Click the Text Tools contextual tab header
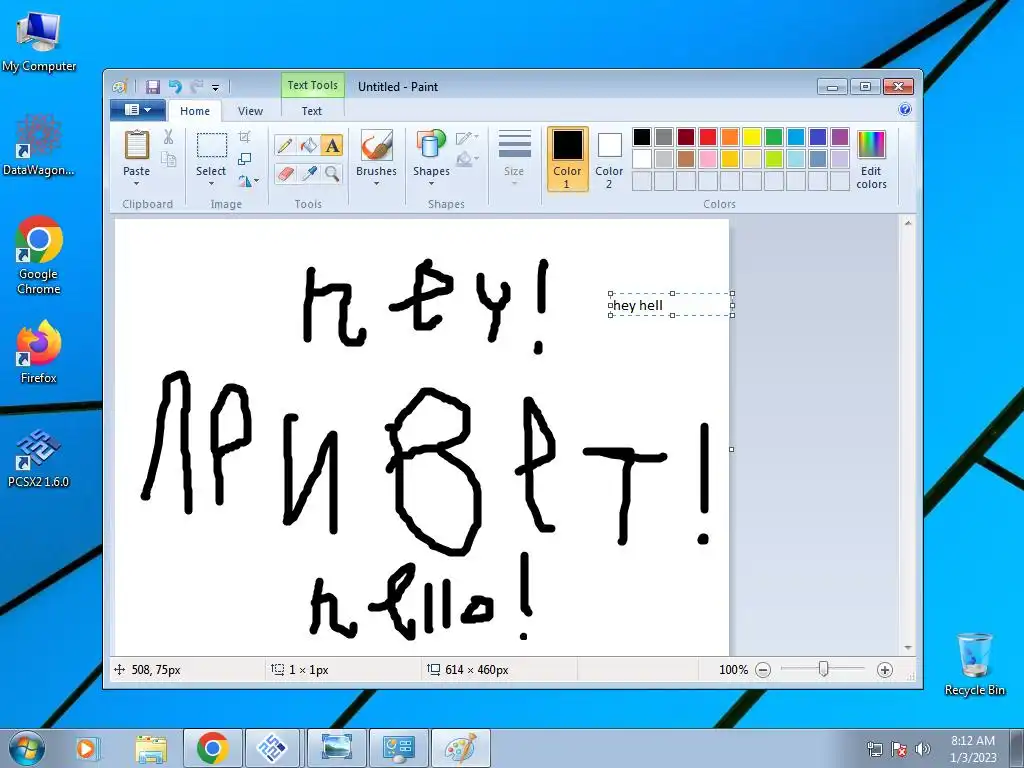 click(313, 85)
